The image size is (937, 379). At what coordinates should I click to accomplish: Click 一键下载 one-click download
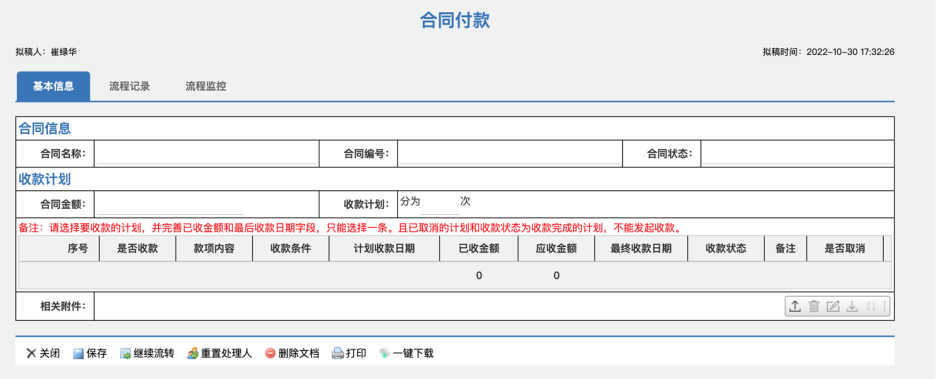(406, 353)
